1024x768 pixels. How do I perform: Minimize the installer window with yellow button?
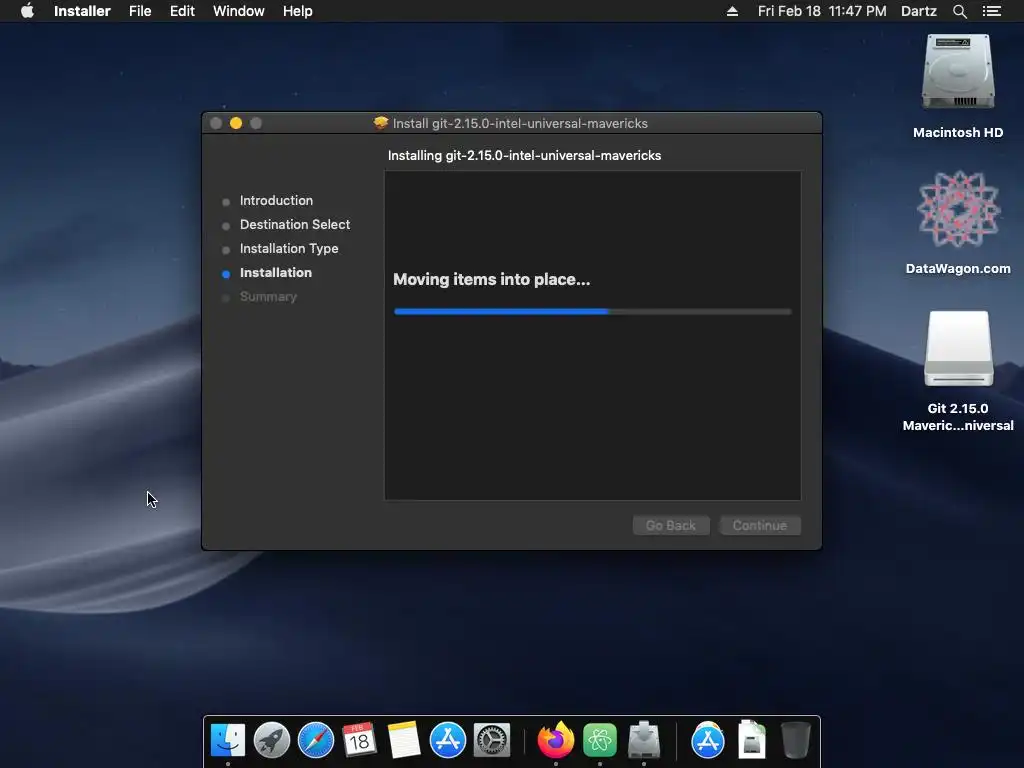236,123
